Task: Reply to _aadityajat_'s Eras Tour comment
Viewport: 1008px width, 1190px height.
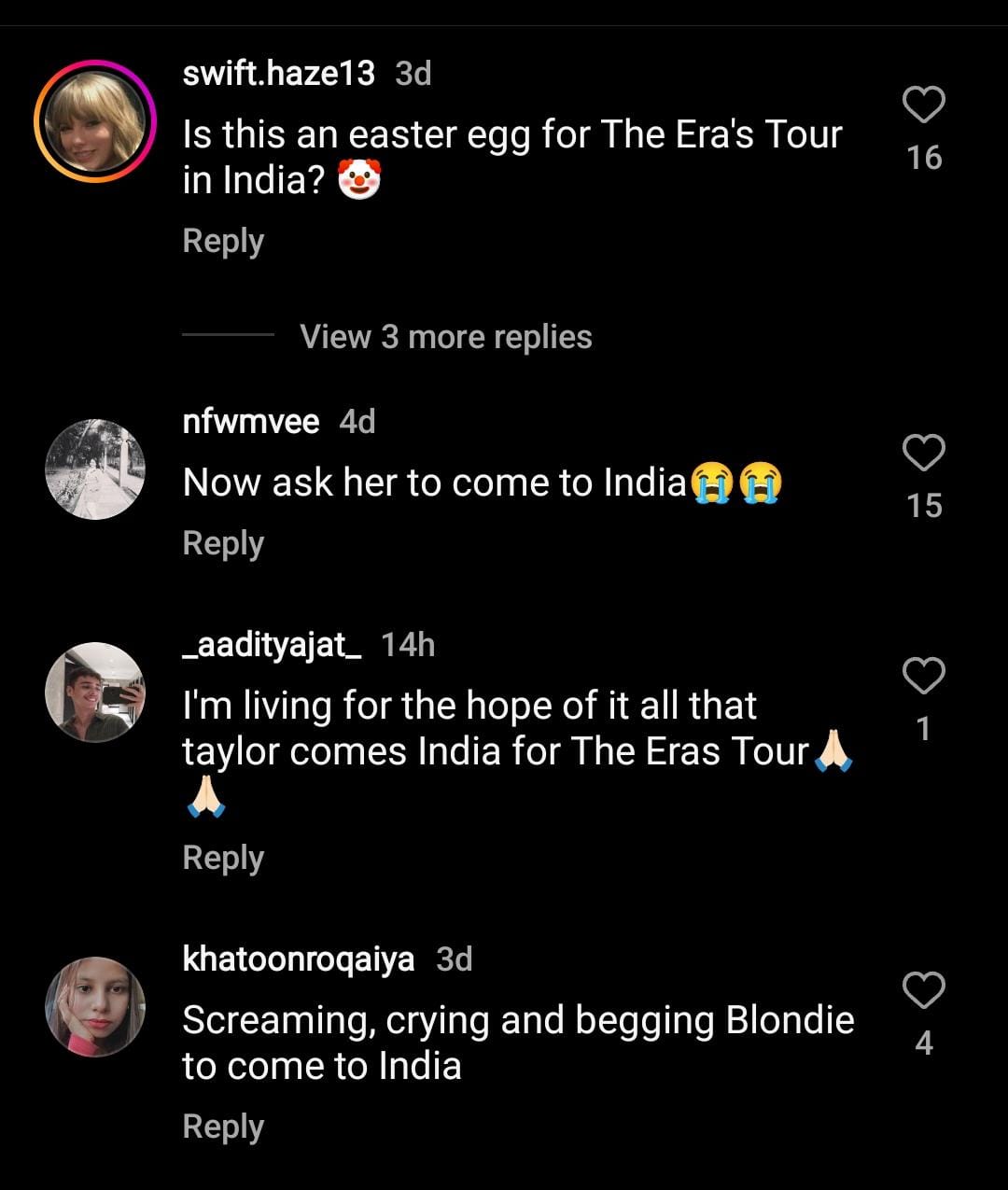Action: pos(223,858)
